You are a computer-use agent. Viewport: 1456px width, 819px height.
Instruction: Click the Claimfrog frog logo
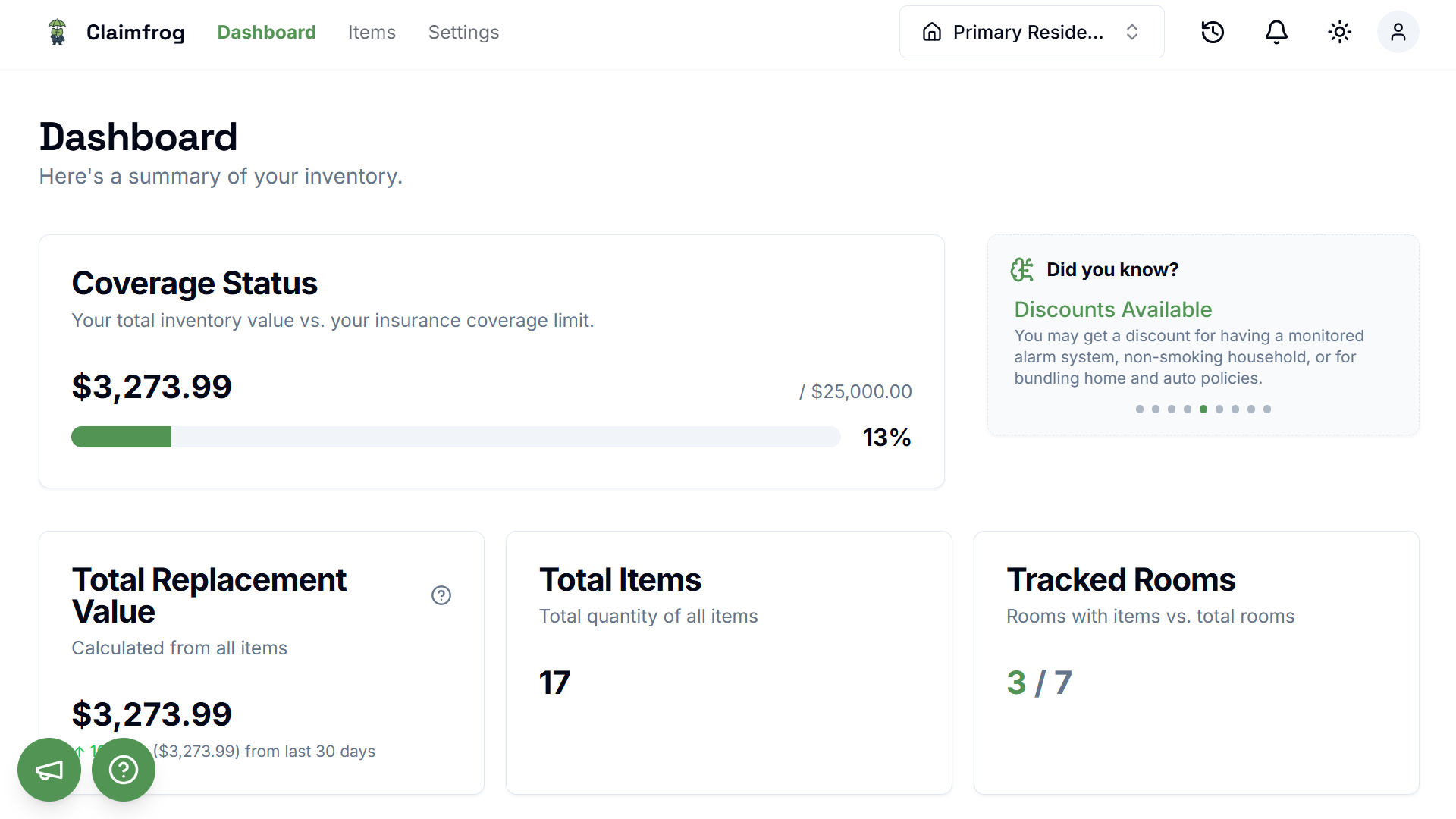(x=56, y=32)
